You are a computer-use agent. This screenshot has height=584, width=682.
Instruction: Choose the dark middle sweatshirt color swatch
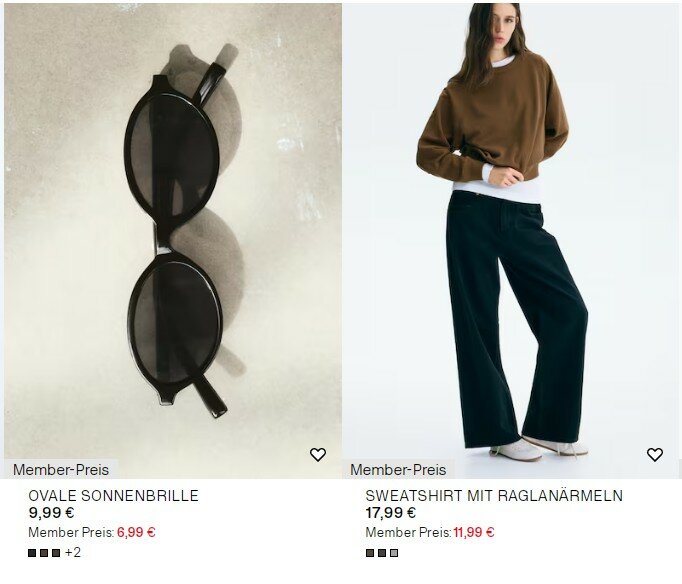(x=382, y=553)
